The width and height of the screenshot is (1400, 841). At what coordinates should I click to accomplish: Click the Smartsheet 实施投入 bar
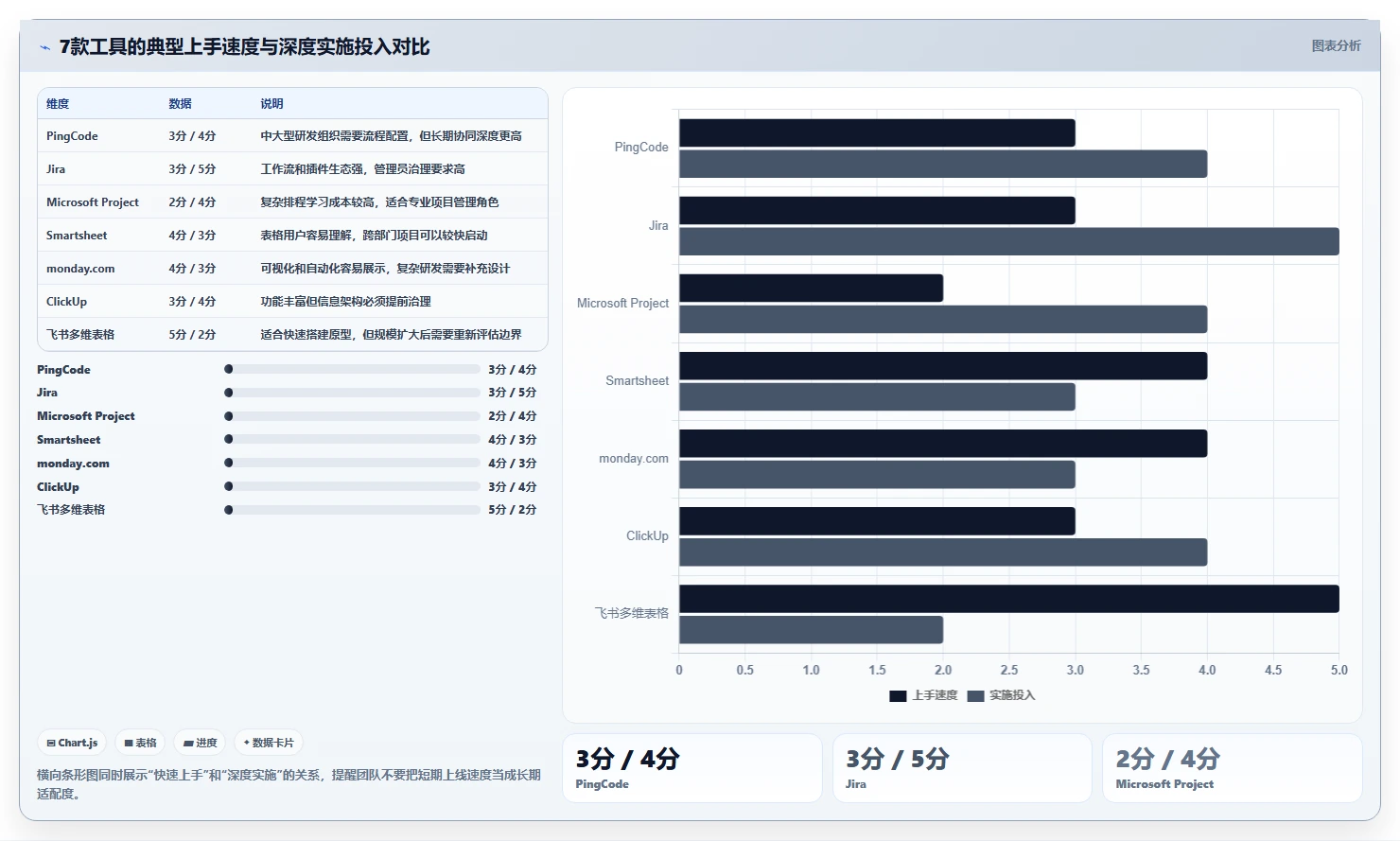click(x=877, y=397)
